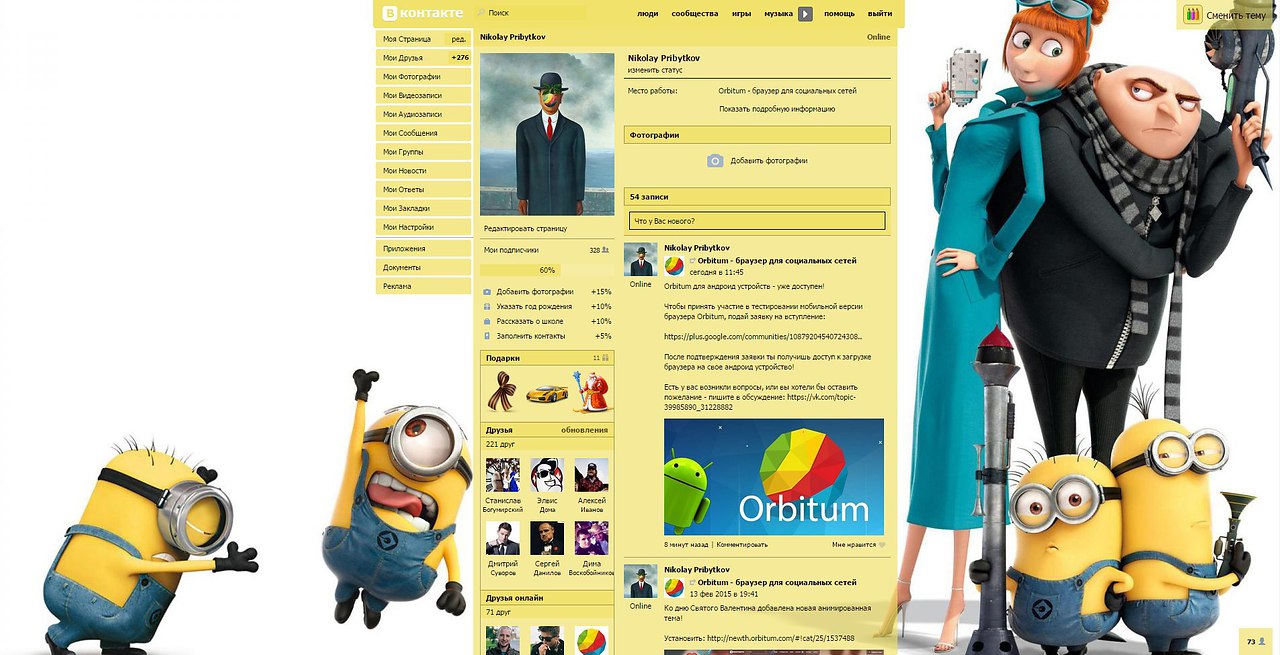Open the обновления link in Друзья
Viewport: 1280px width, 655px height.
[584, 430]
